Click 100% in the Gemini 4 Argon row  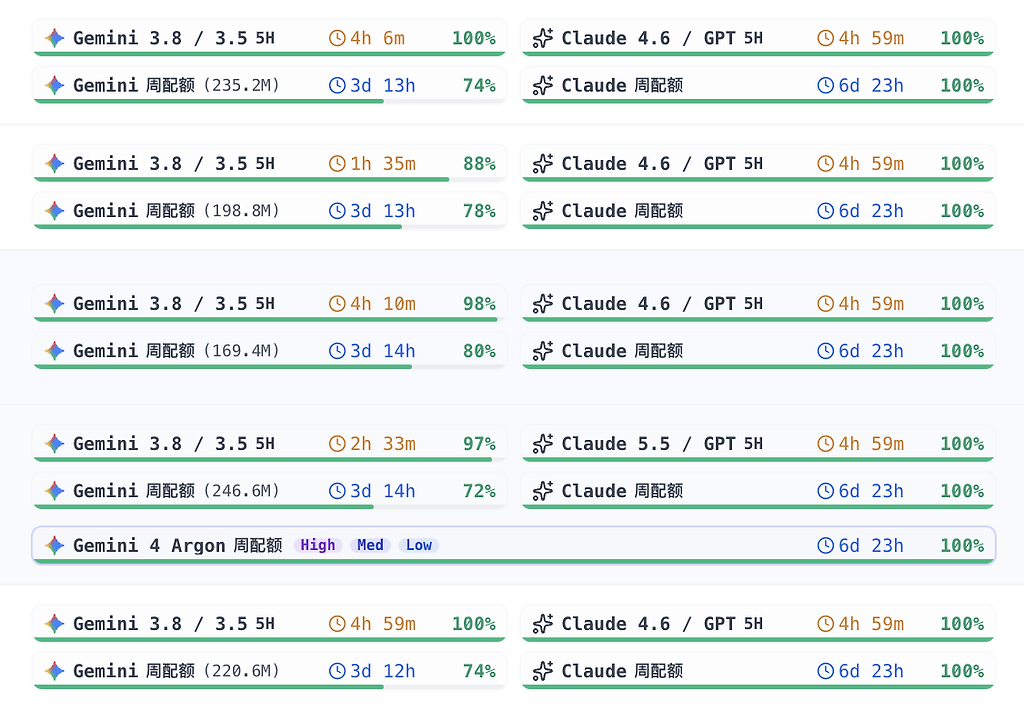click(962, 545)
